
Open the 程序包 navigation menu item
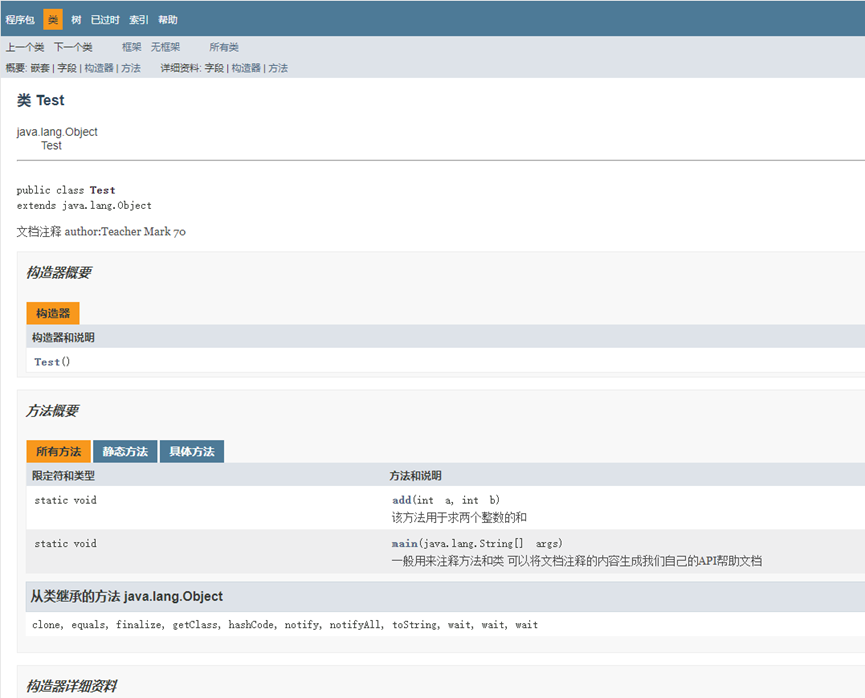click(20, 18)
